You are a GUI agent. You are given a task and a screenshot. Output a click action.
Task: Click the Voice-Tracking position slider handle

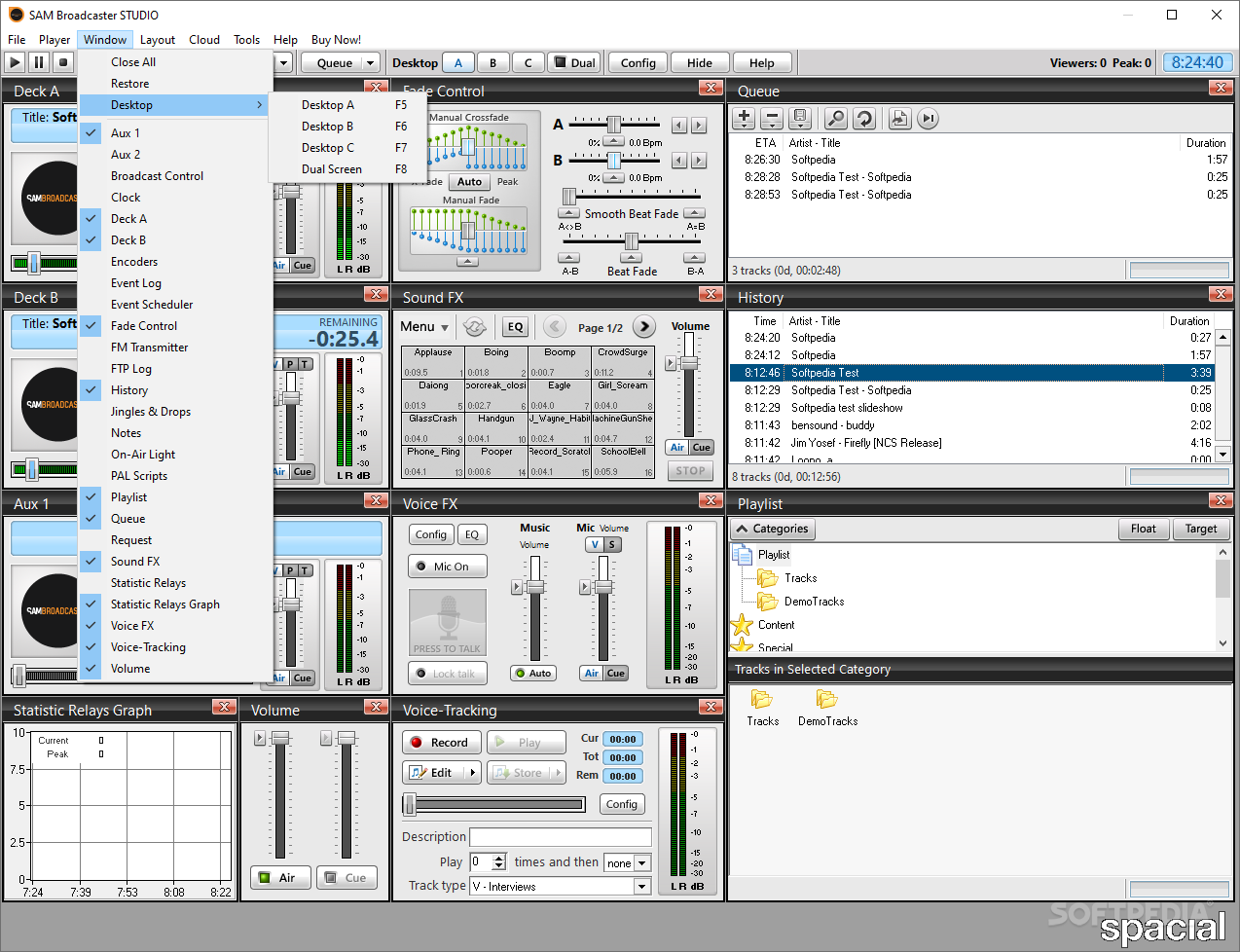tap(410, 804)
